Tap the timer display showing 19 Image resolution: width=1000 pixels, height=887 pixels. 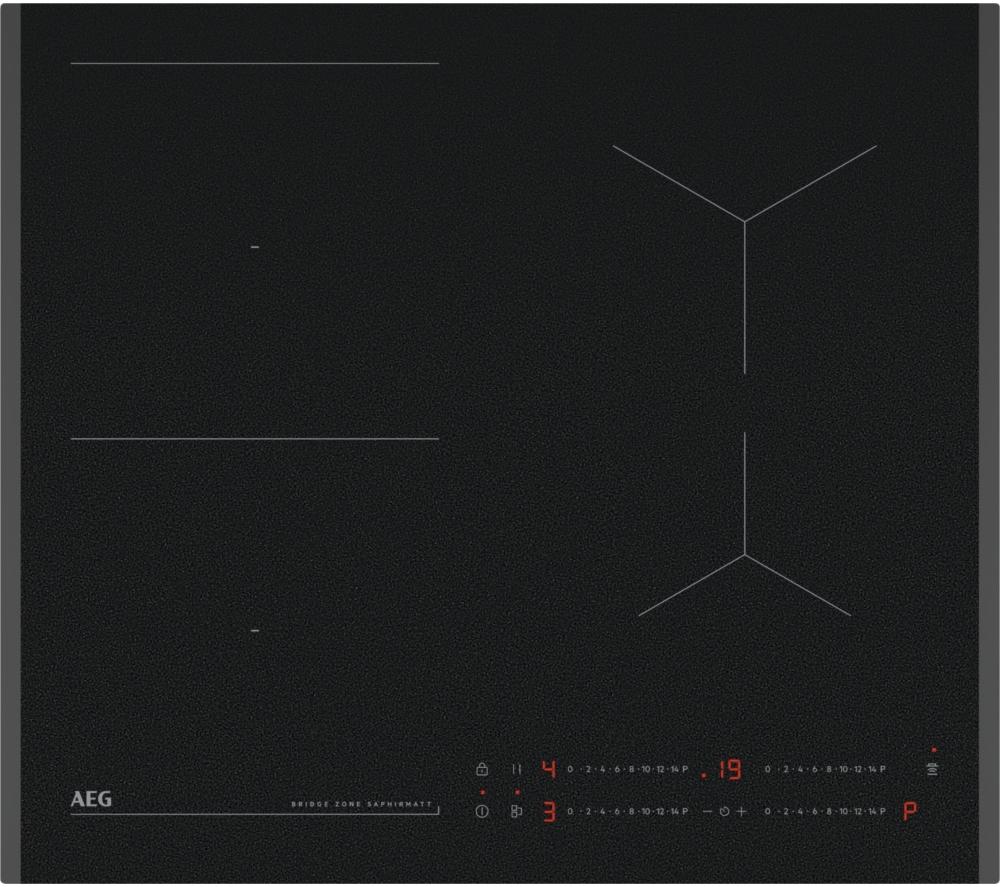pos(731,770)
